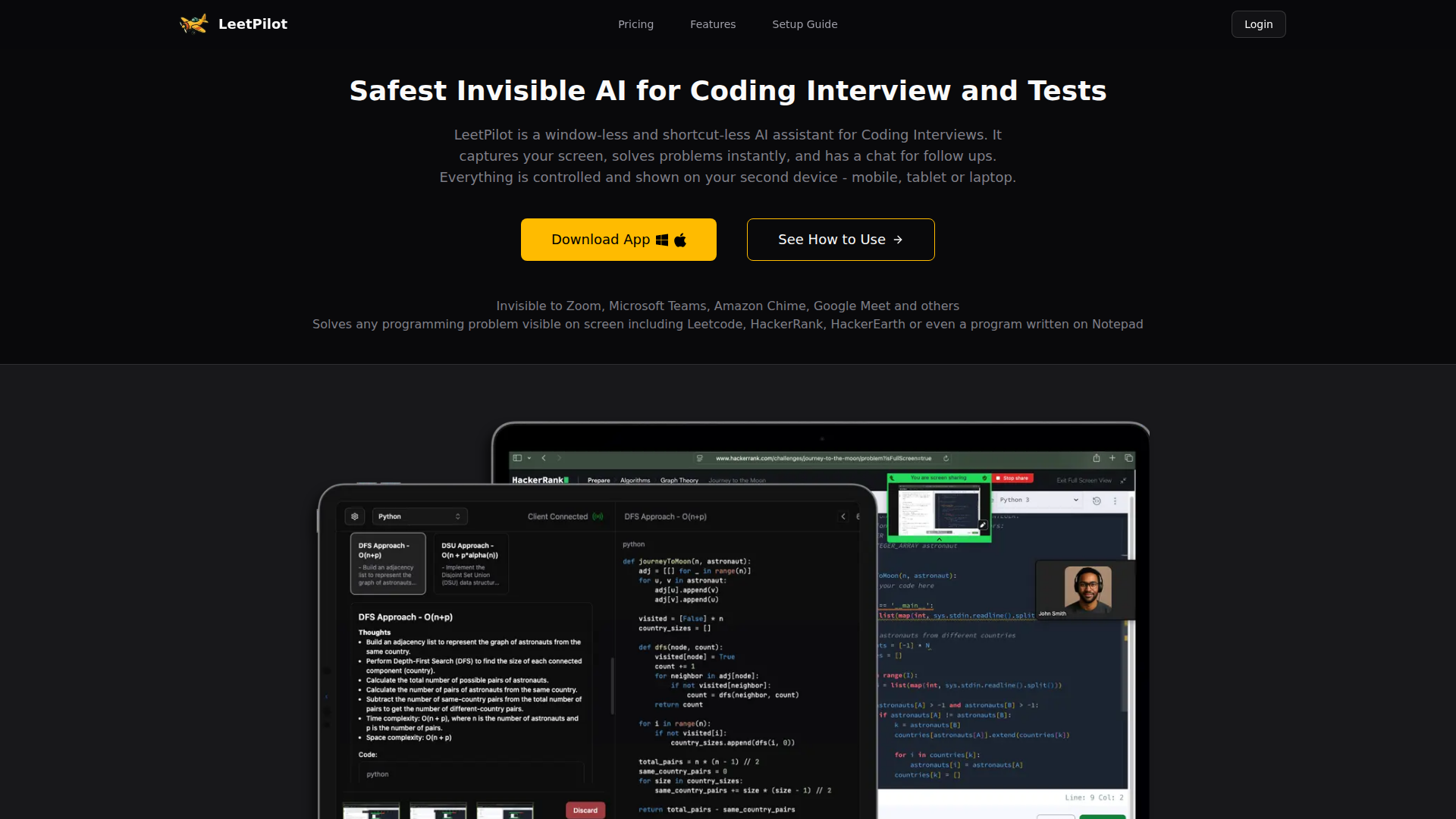Open the settings gear in the LeetPilot panel
Screen dimensions: 1456x819
click(x=355, y=516)
